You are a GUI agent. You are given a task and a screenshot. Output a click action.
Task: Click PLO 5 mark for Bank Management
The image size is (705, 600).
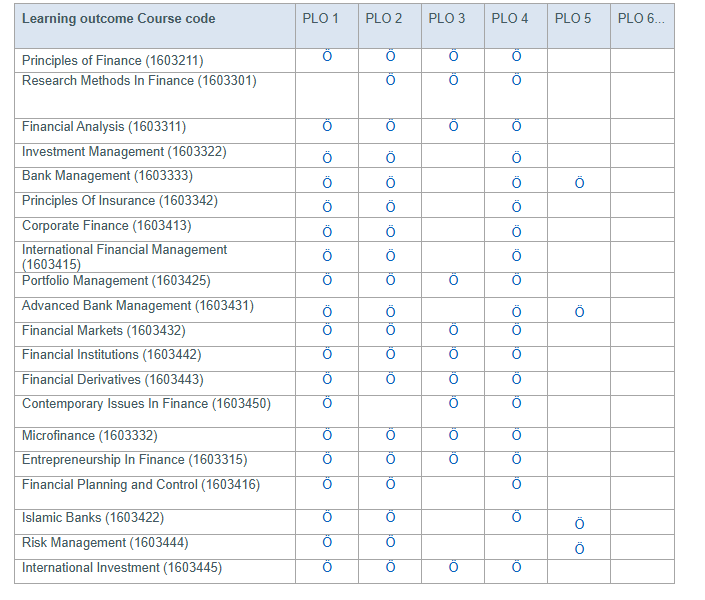coord(580,183)
